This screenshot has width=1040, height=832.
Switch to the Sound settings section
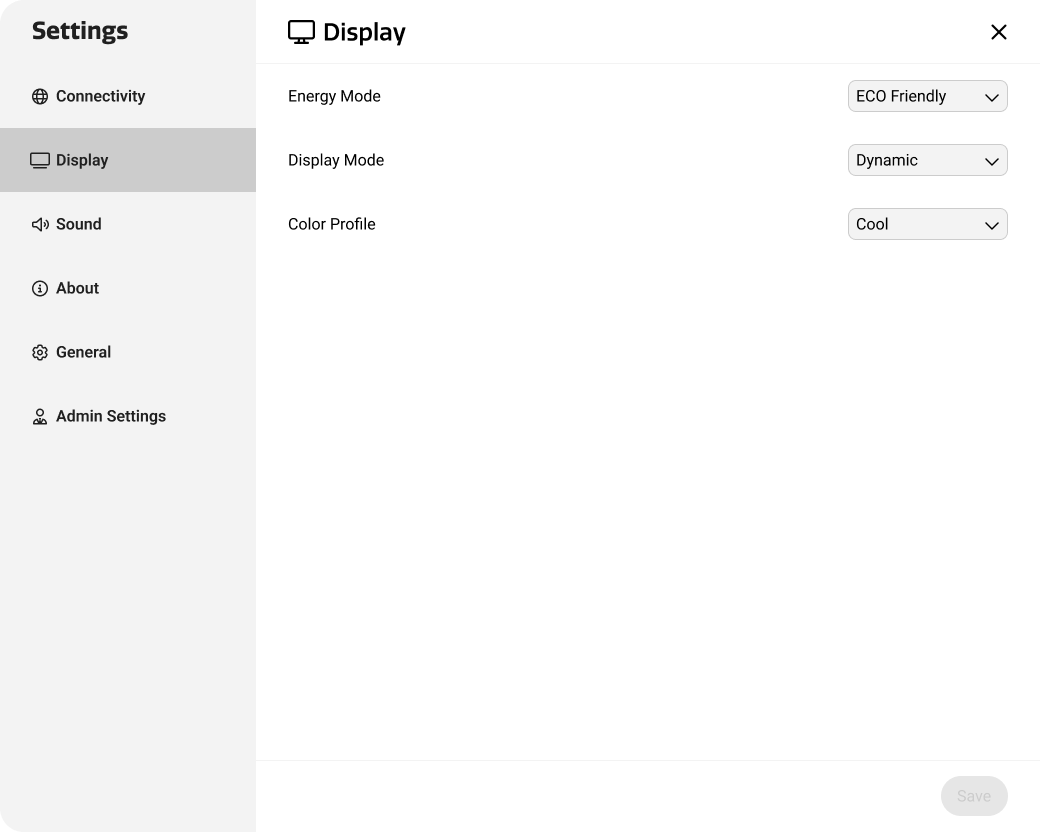[78, 224]
